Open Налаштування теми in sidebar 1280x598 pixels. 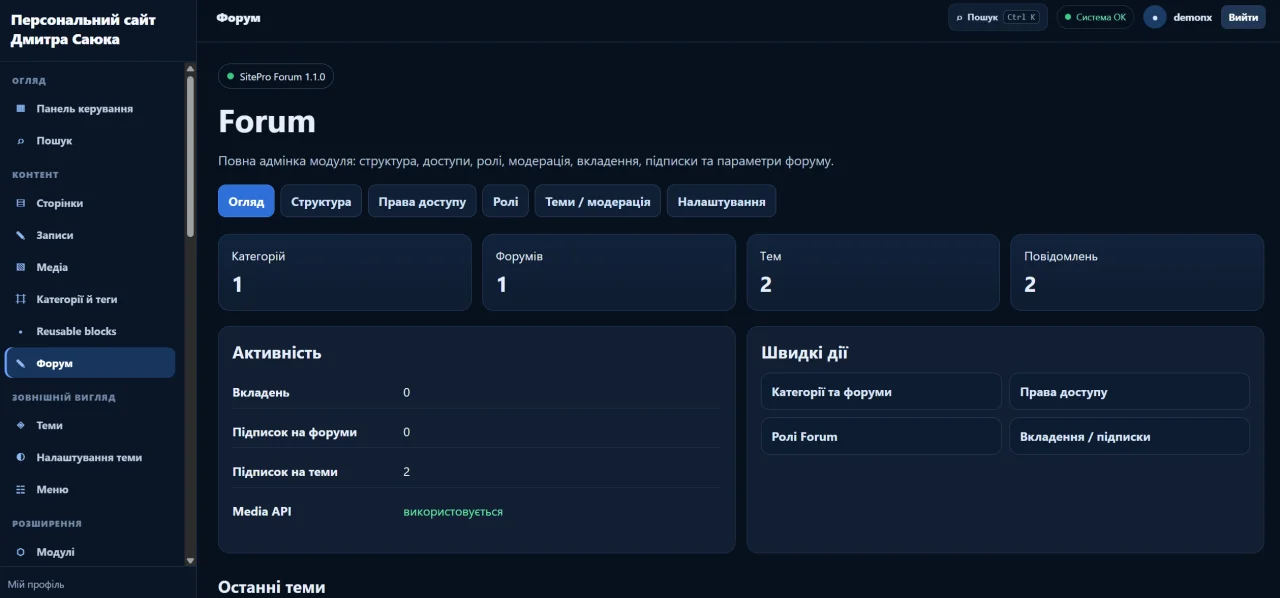(90, 457)
